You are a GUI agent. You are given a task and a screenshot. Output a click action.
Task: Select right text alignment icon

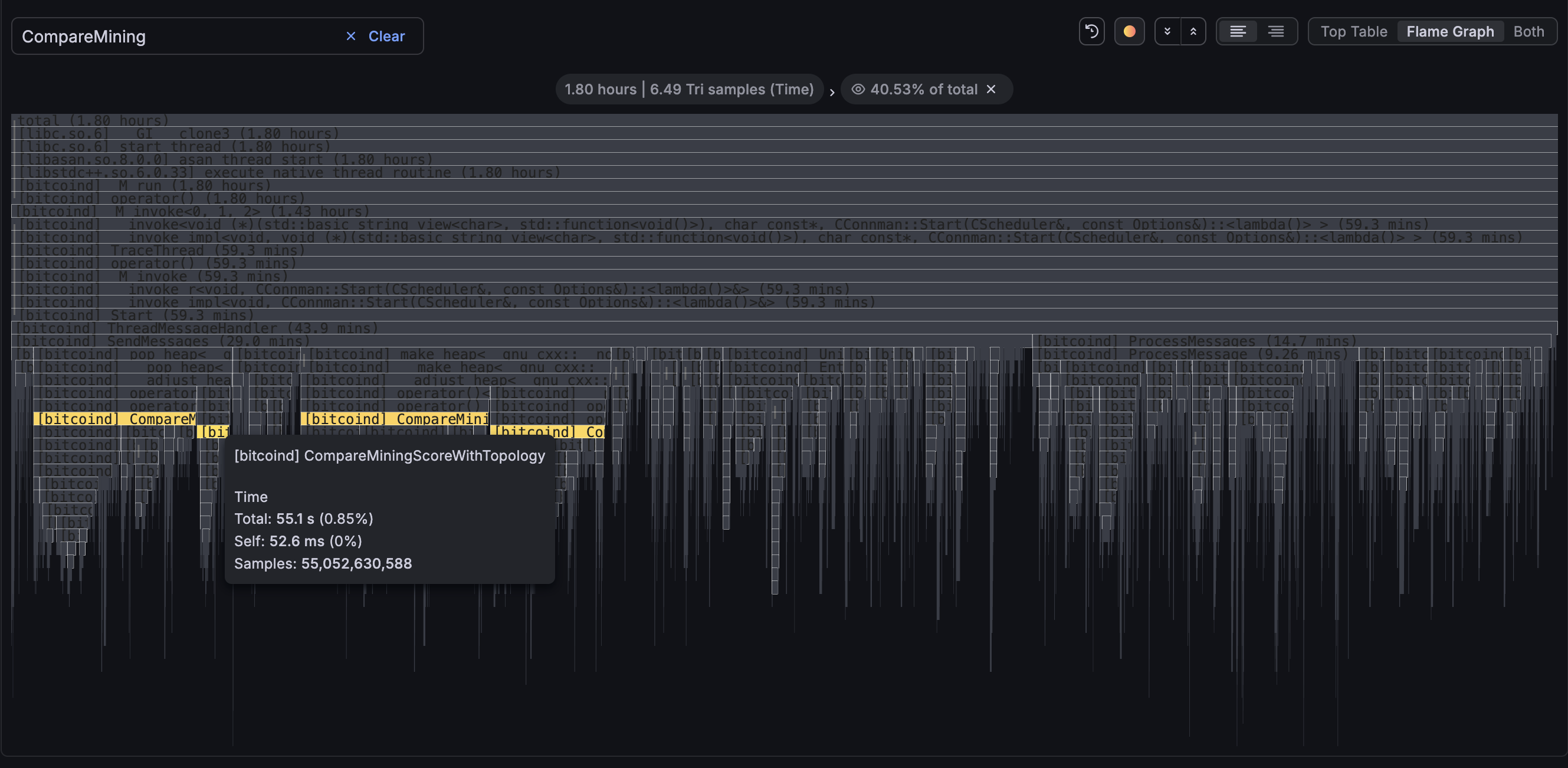click(x=1276, y=32)
